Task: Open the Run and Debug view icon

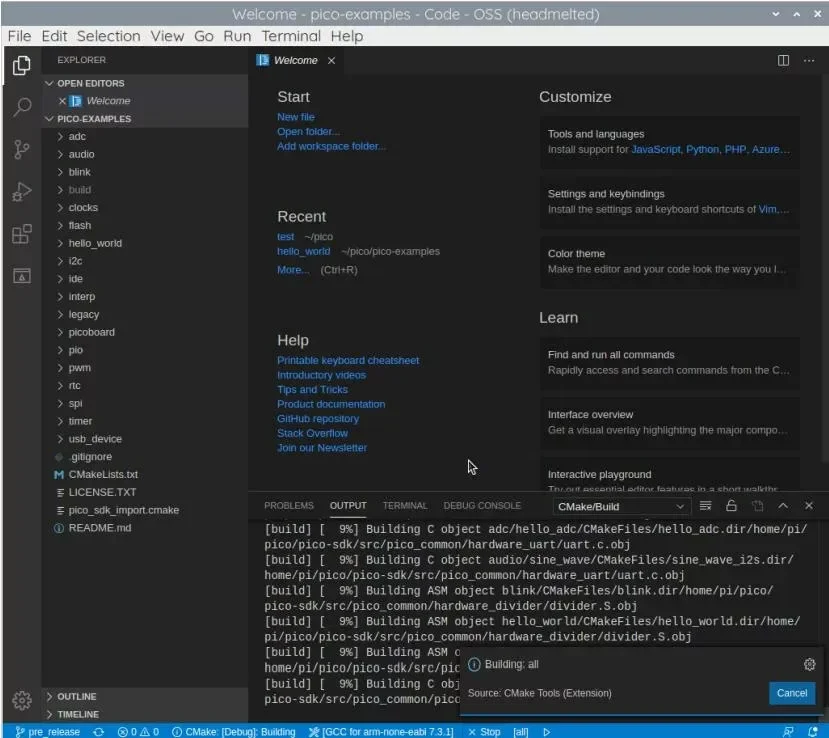Action: [x=22, y=191]
